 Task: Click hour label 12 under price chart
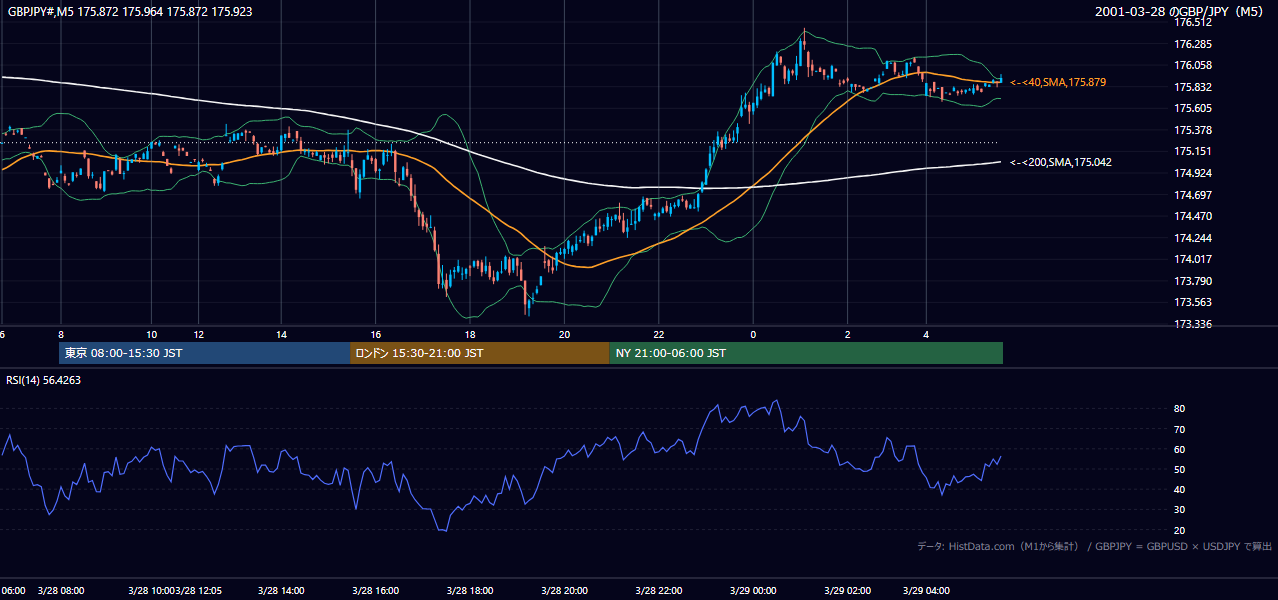199,334
